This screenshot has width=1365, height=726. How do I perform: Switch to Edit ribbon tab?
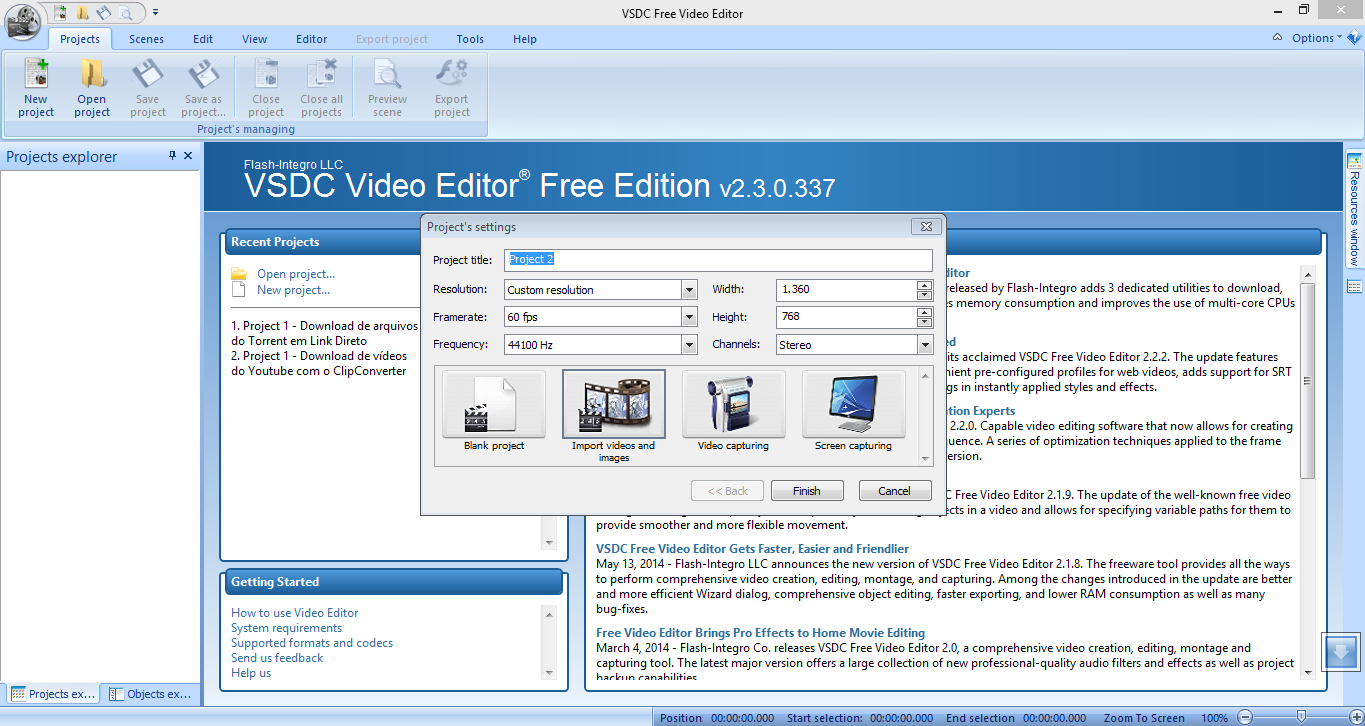pos(203,39)
